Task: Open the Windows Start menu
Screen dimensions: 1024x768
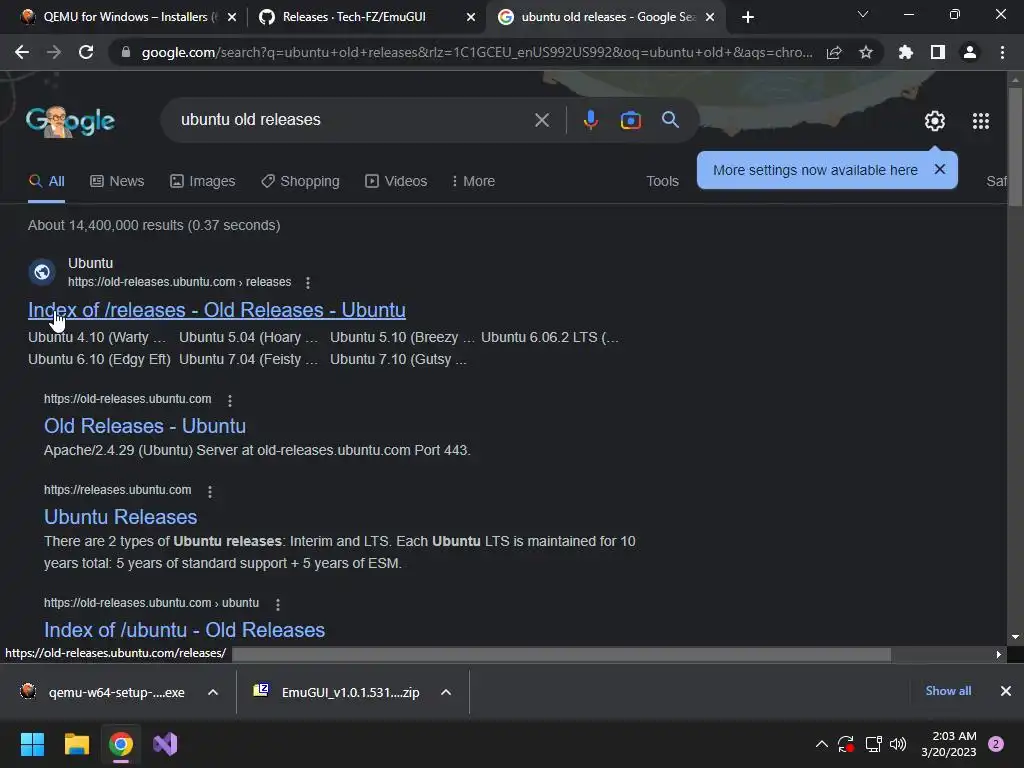Action: [32, 744]
